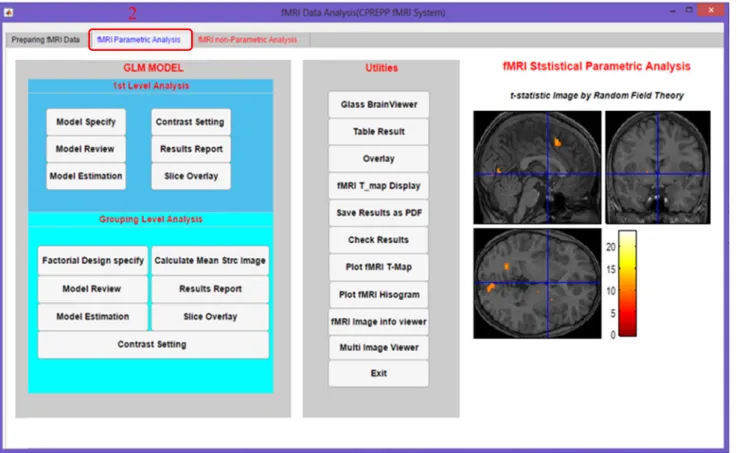738x453 pixels.
Task: Open the fMRI non-Parametric Analysis tab
Action: [x=248, y=40]
